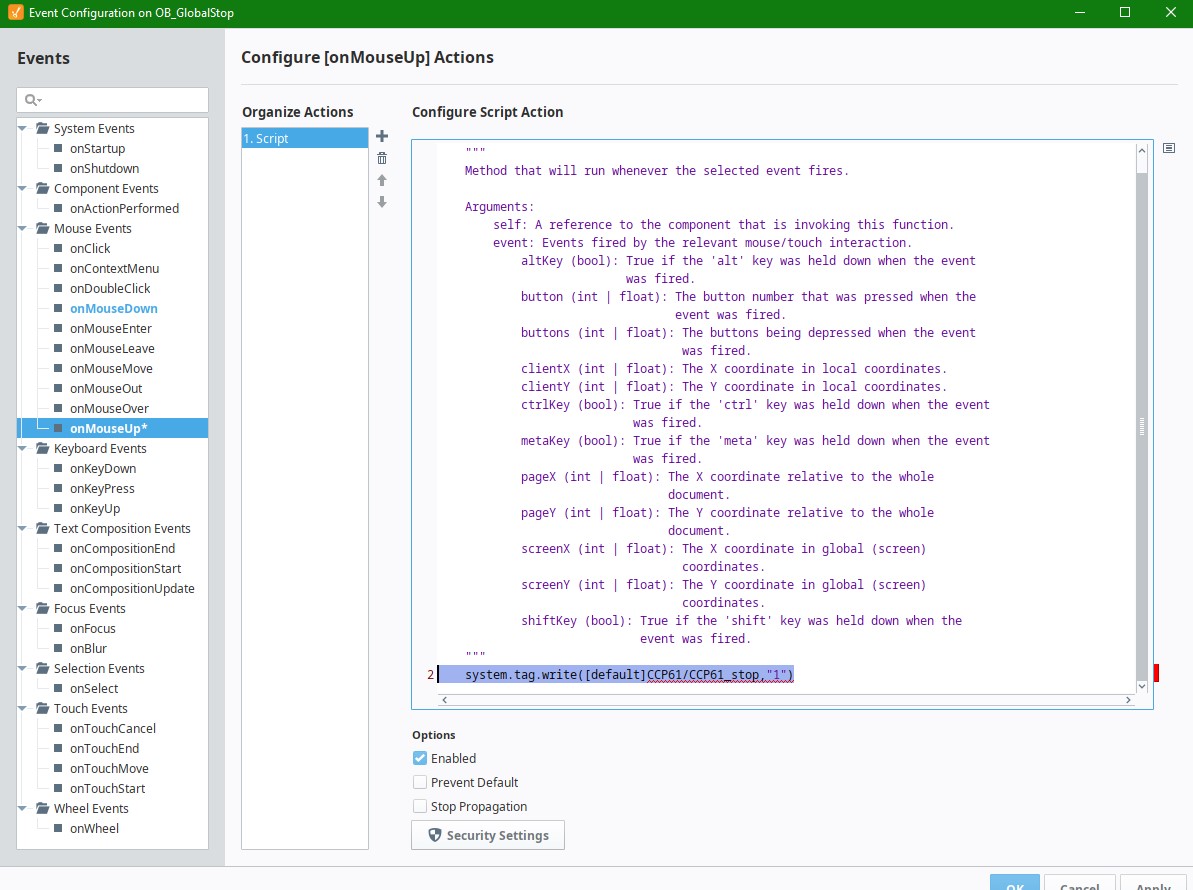Delete selected action with trash icon
This screenshot has height=890, width=1193.
(x=382, y=158)
